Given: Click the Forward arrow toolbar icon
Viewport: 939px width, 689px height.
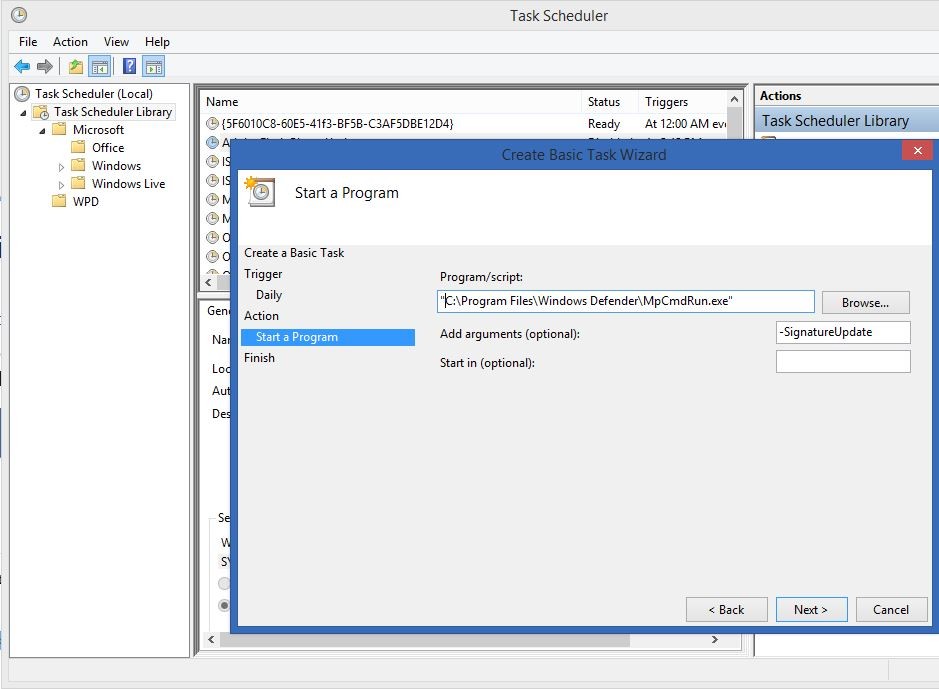Looking at the screenshot, I should click(44, 67).
